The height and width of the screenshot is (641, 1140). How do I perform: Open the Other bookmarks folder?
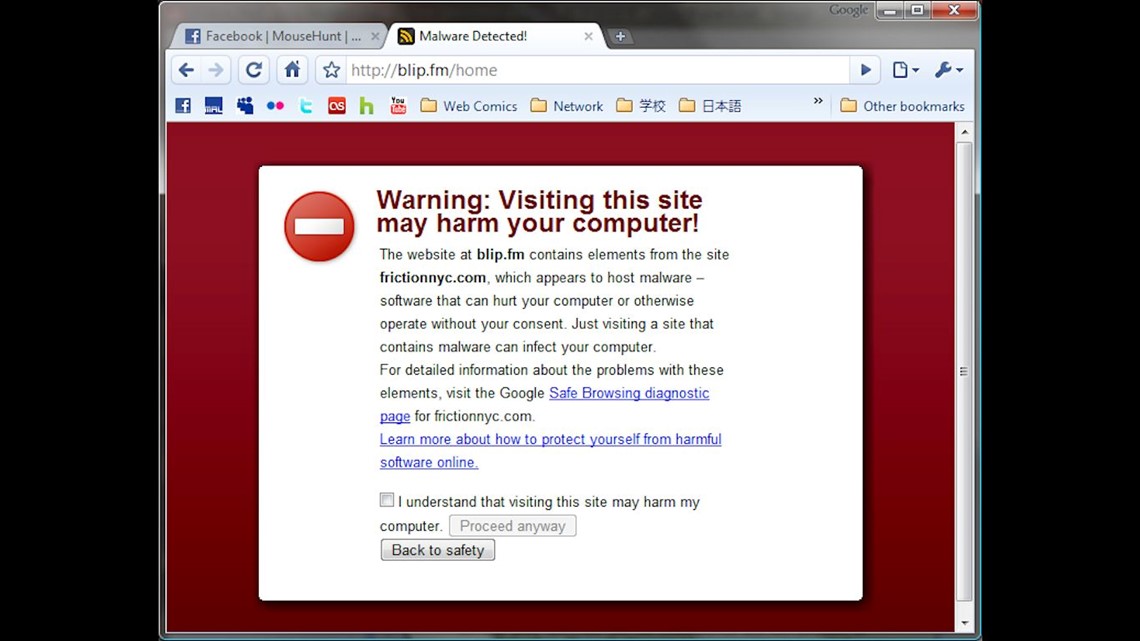point(902,106)
